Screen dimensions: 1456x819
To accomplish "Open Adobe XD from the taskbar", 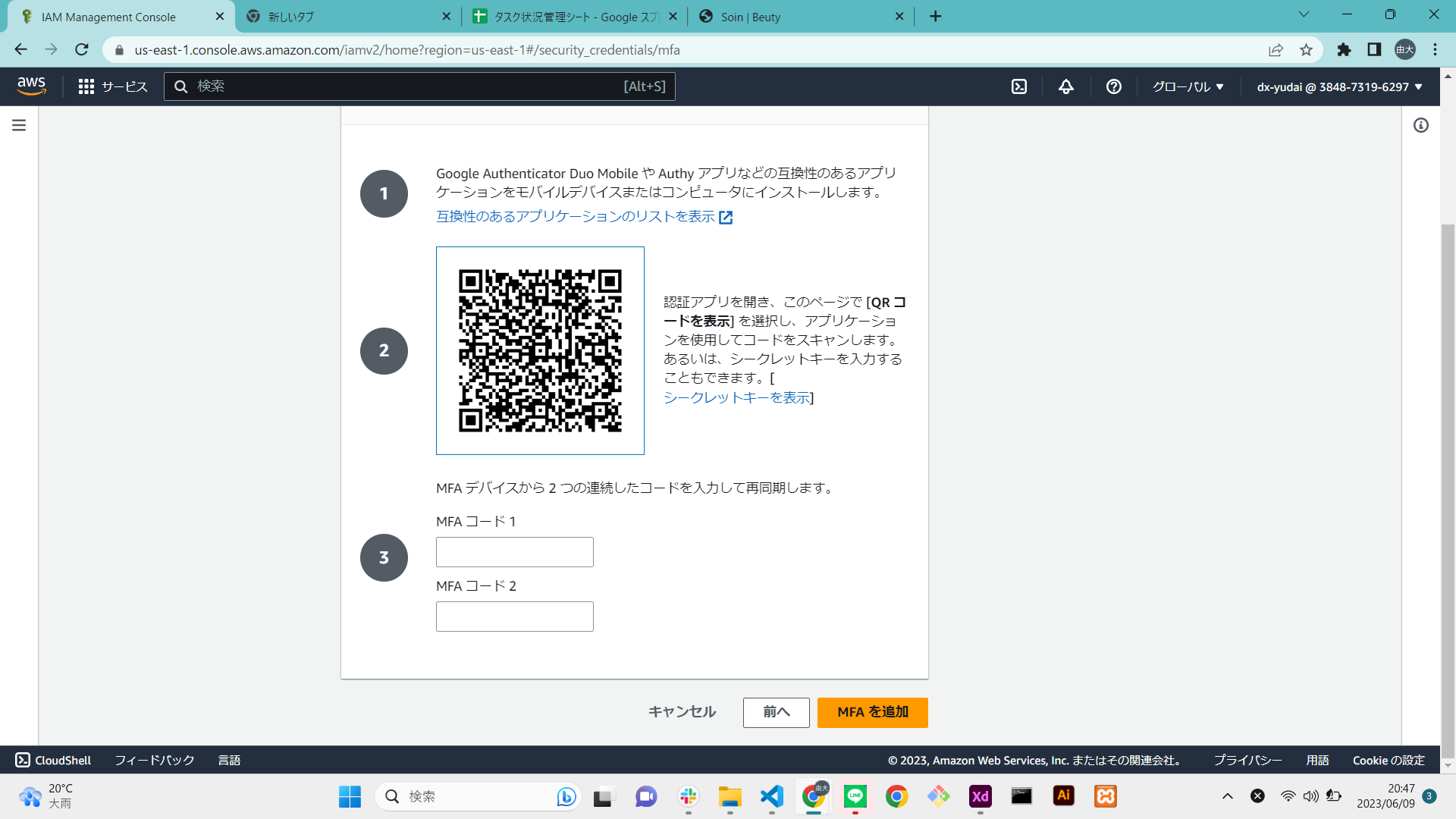I will click(981, 796).
